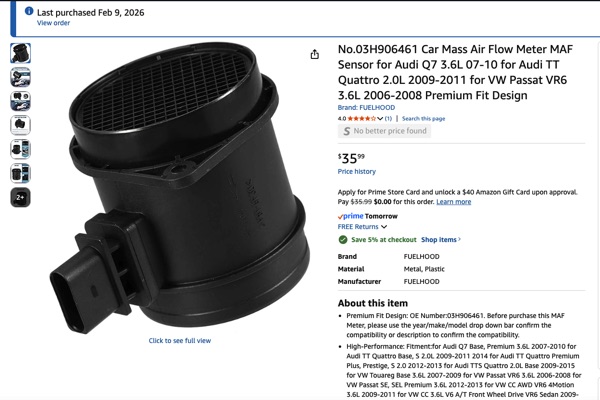
Task: Click the Click to see full view link
Action: point(179,340)
